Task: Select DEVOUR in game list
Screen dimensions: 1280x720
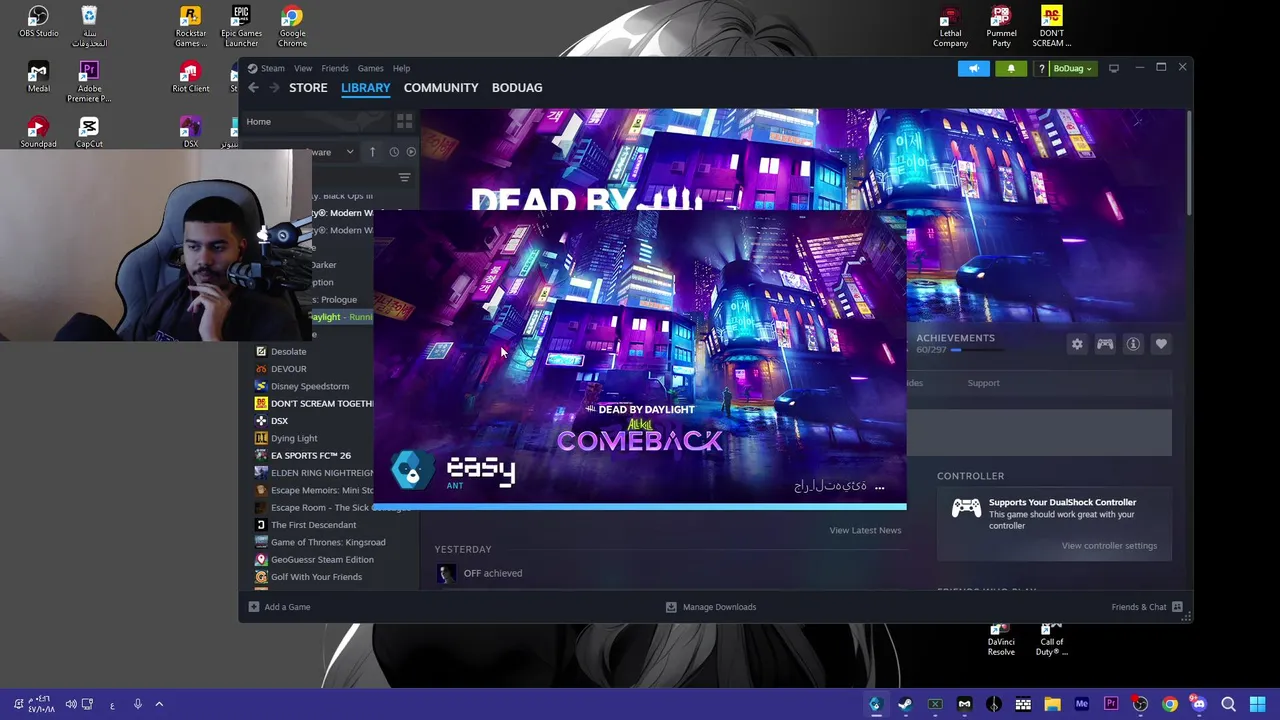Action: (x=288, y=369)
